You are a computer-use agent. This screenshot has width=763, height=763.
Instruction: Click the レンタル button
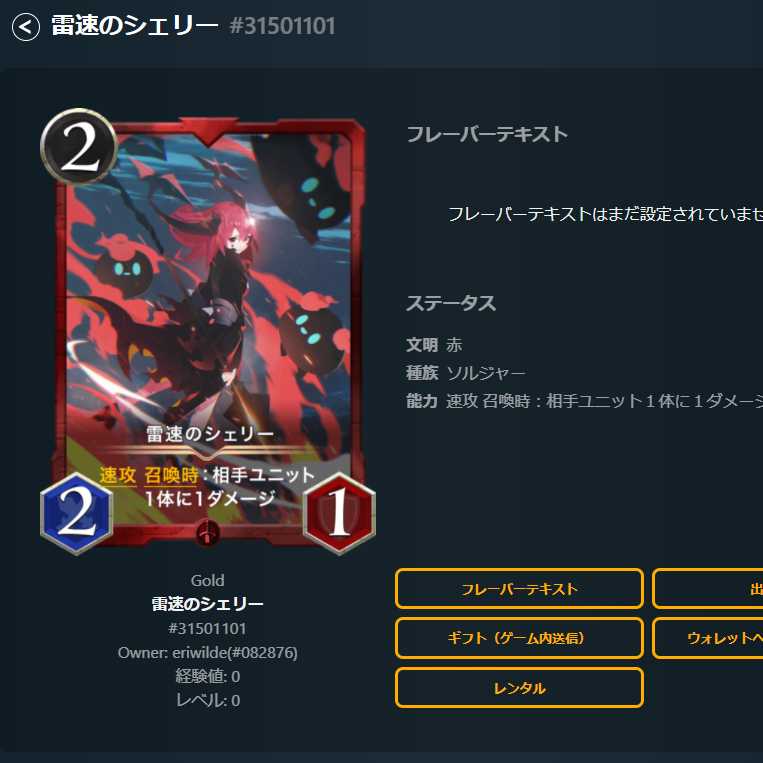[519, 688]
